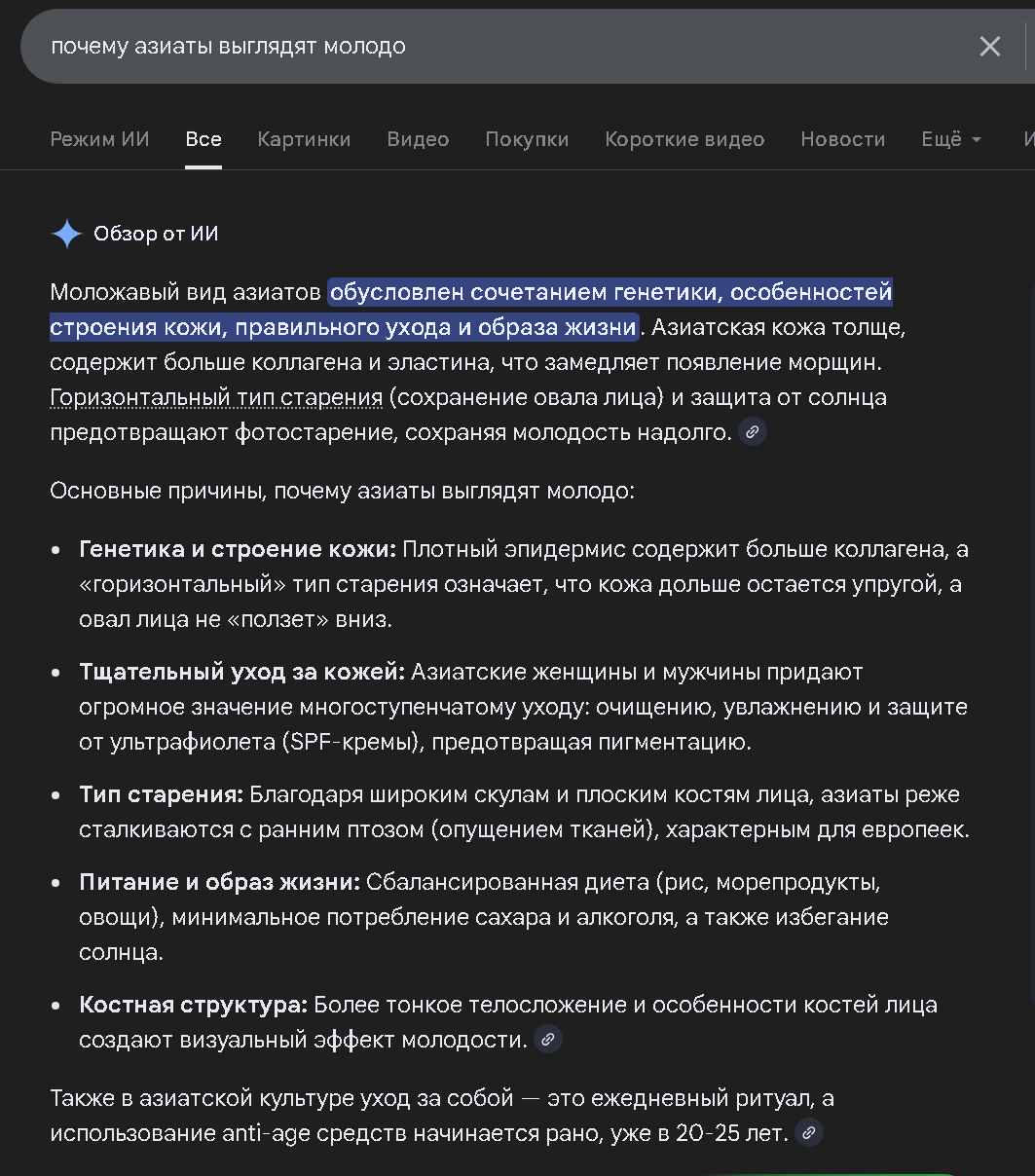Viewport: 1035px width, 1176px height.
Task: Click the Горизонтальный тип старения link
Action: pos(216,397)
